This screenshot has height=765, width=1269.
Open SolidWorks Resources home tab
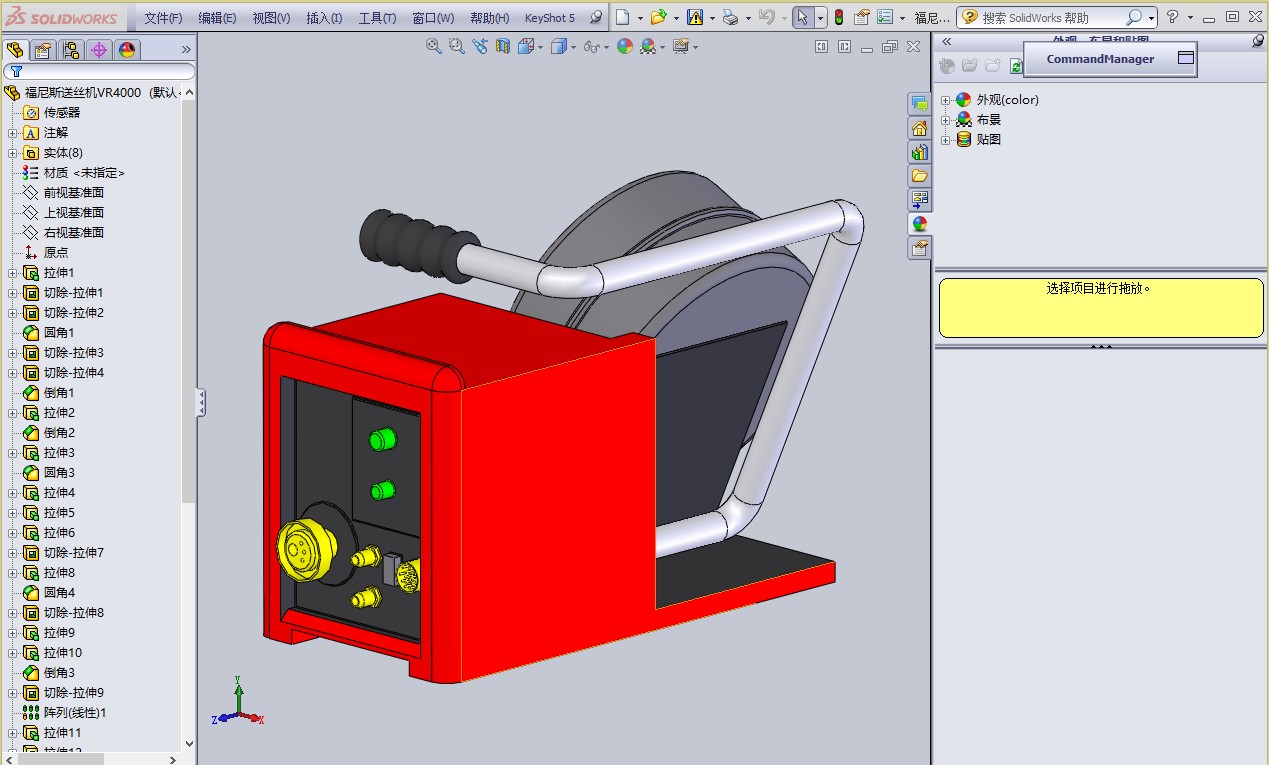[919, 128]
